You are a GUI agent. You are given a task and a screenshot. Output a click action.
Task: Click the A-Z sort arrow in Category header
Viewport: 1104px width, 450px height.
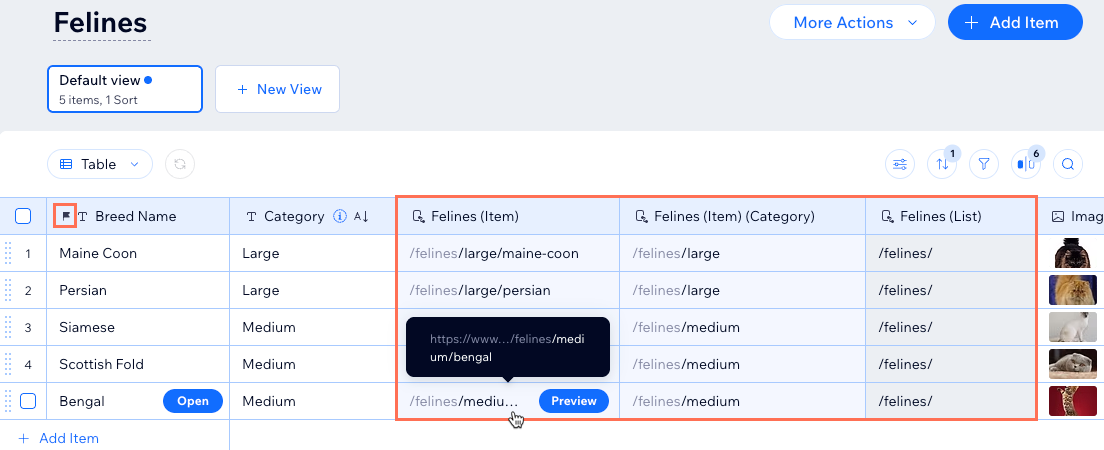pyautogui.click(x=361, y=216)
